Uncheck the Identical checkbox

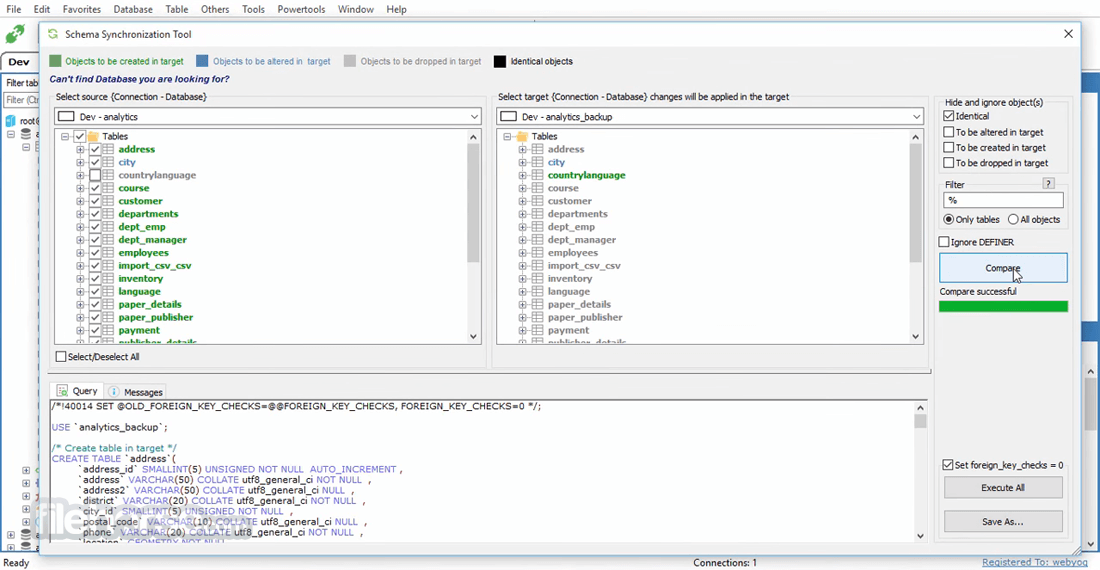click(948, 116)
